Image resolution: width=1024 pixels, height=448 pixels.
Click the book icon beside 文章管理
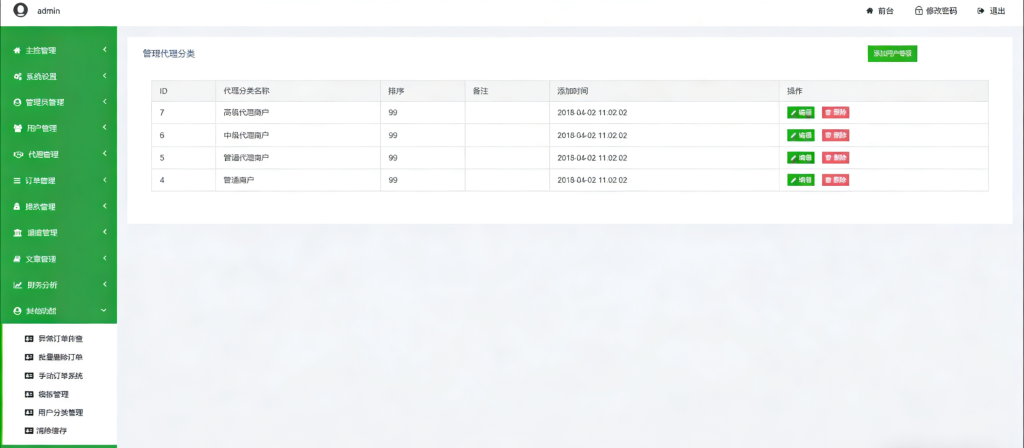click(x=18, y=259)
